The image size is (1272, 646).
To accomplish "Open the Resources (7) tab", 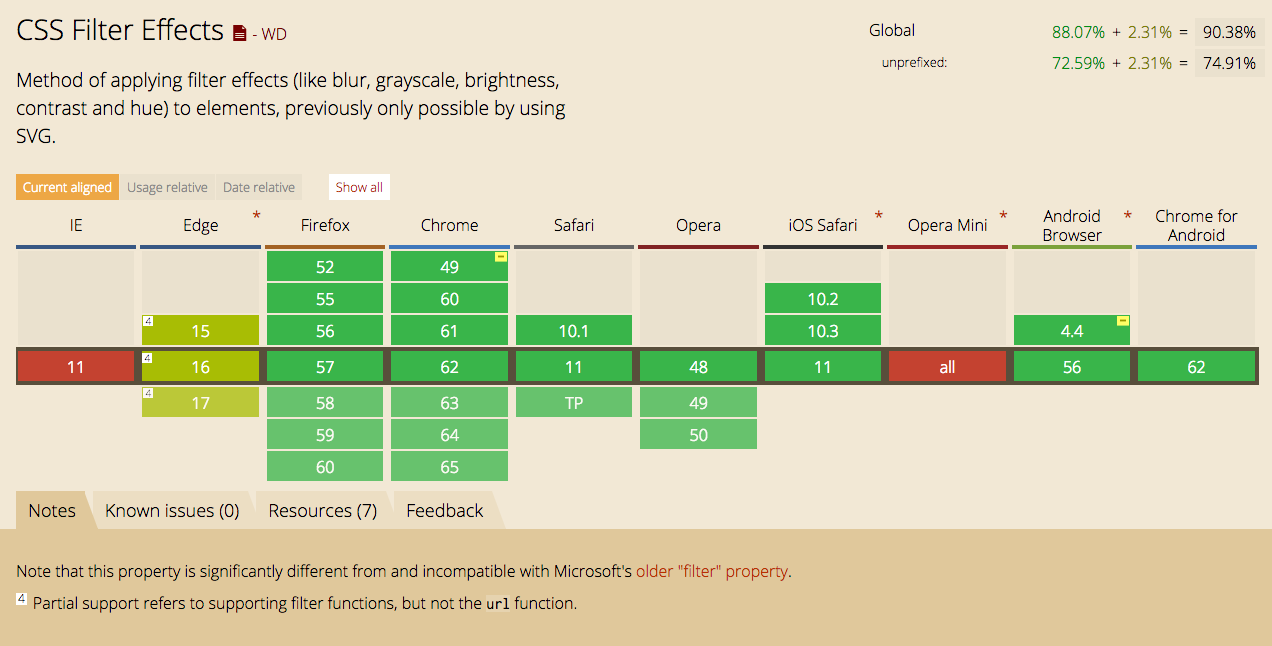I will [322, 511].
